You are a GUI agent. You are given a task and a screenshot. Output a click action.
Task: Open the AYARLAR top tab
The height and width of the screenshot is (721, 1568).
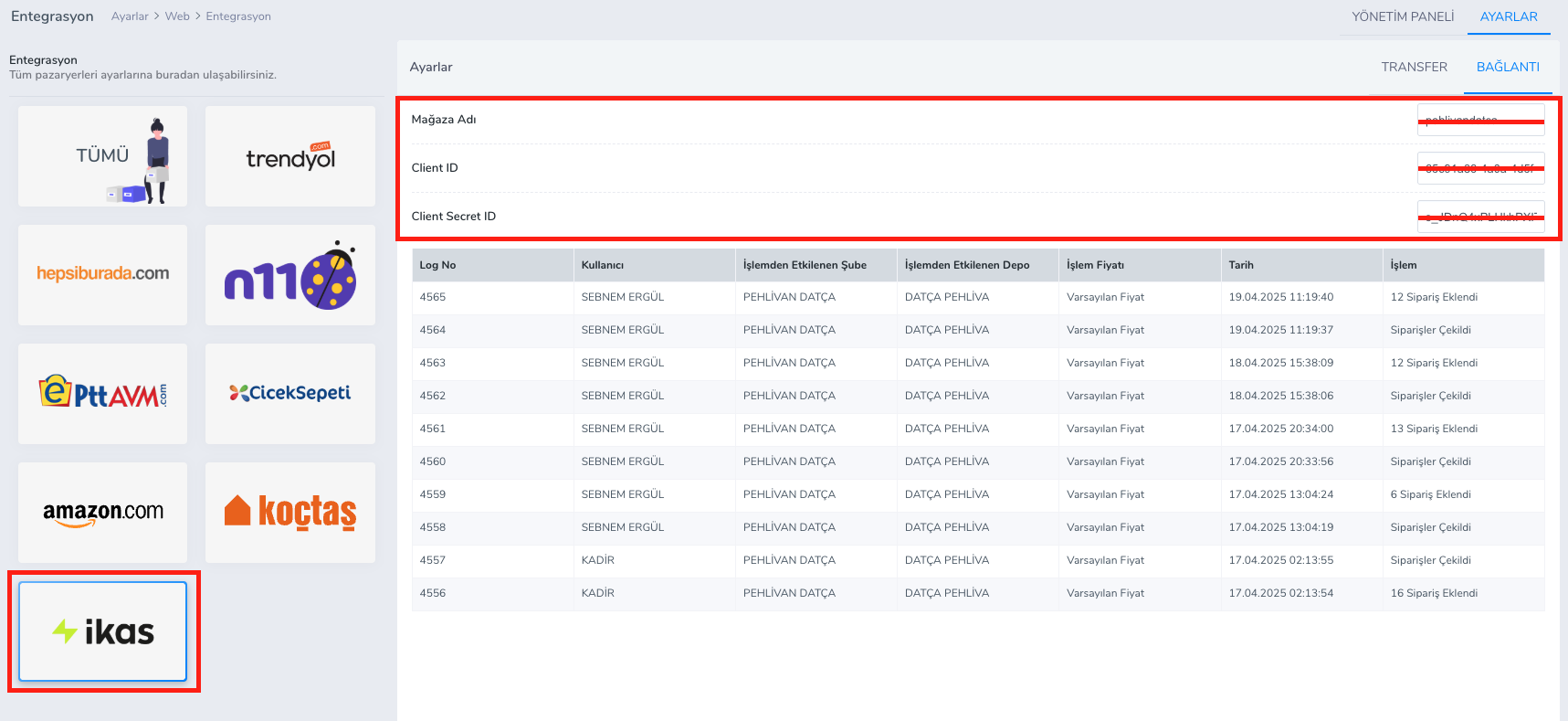(1509, 16)
